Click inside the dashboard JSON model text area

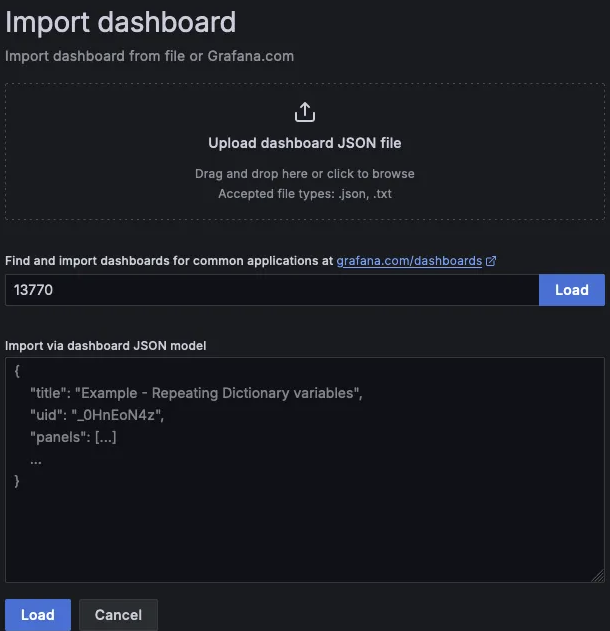coord(305,470)
